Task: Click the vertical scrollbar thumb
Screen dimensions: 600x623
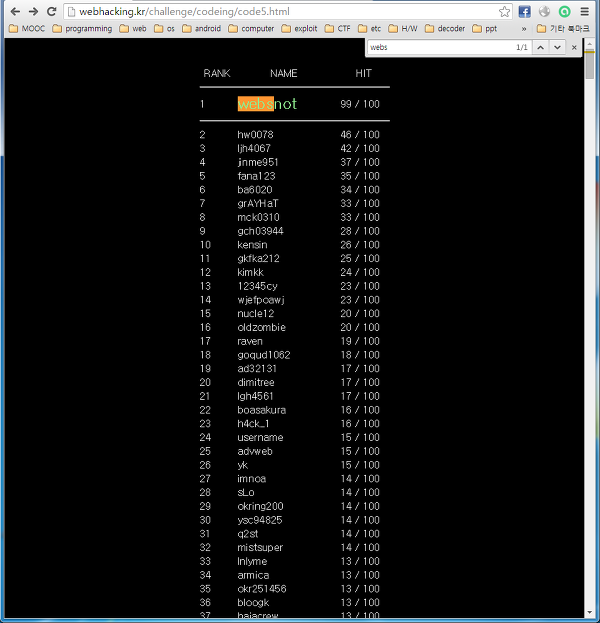Action: click(589, 64)
